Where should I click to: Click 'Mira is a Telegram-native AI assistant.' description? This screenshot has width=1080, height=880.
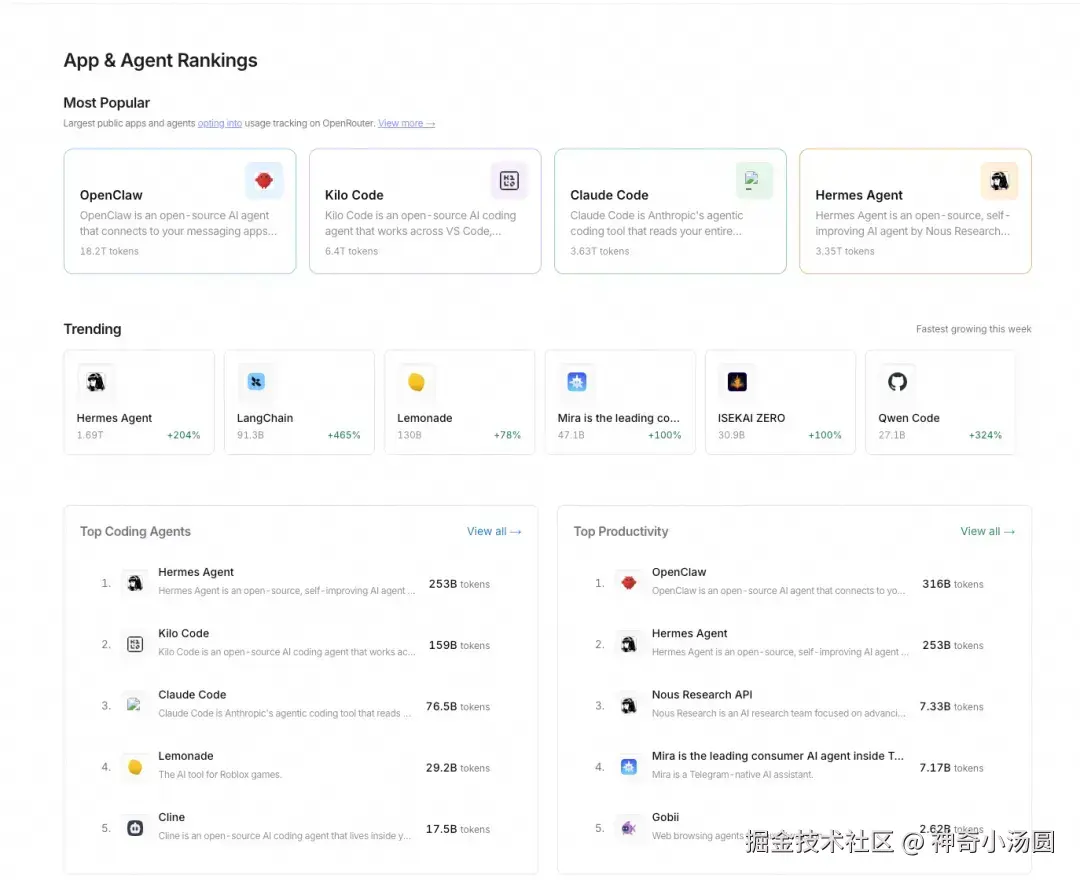click(x=732, y=775)
